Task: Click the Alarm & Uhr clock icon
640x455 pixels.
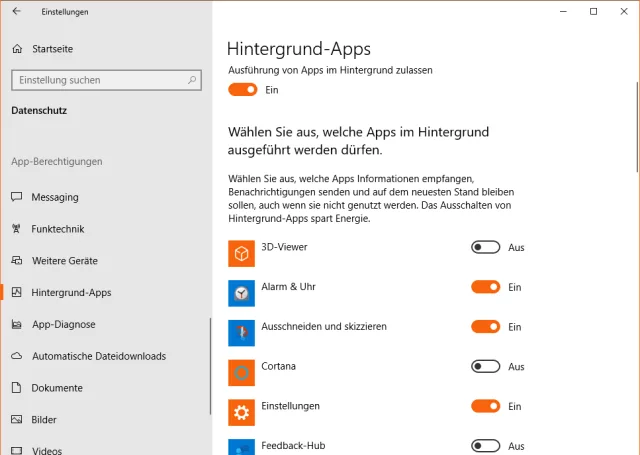Action: pyautogui.click(x=242, y=293)
